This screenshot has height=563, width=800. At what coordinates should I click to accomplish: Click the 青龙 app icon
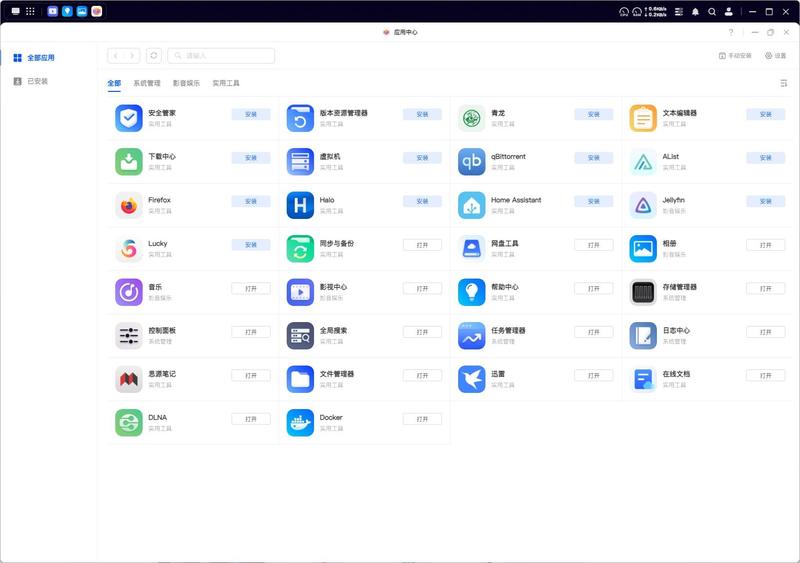(x=471, y=118)
